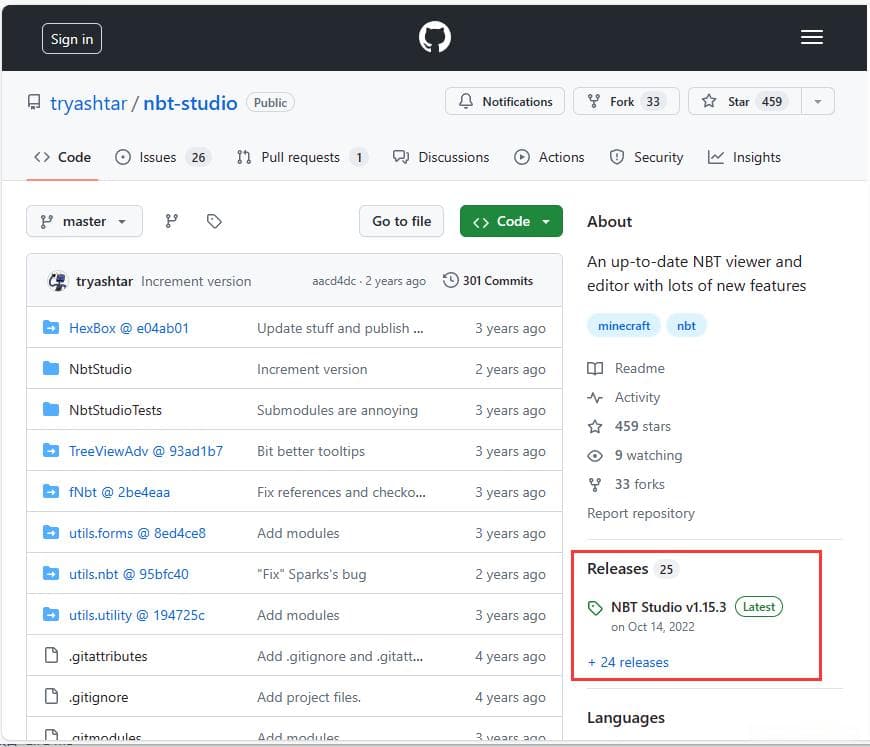This screenshot has width=870, height=747.
Task: Open commit hash aacd4dc
Action: click(334, 281)
